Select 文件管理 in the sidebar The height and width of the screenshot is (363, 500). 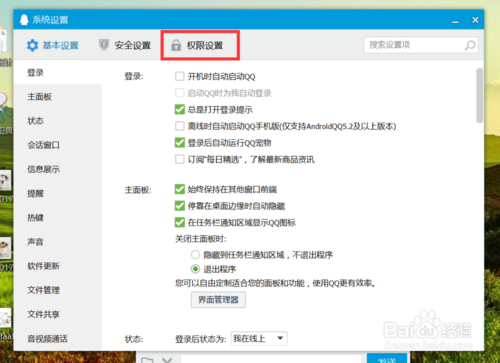58,290
